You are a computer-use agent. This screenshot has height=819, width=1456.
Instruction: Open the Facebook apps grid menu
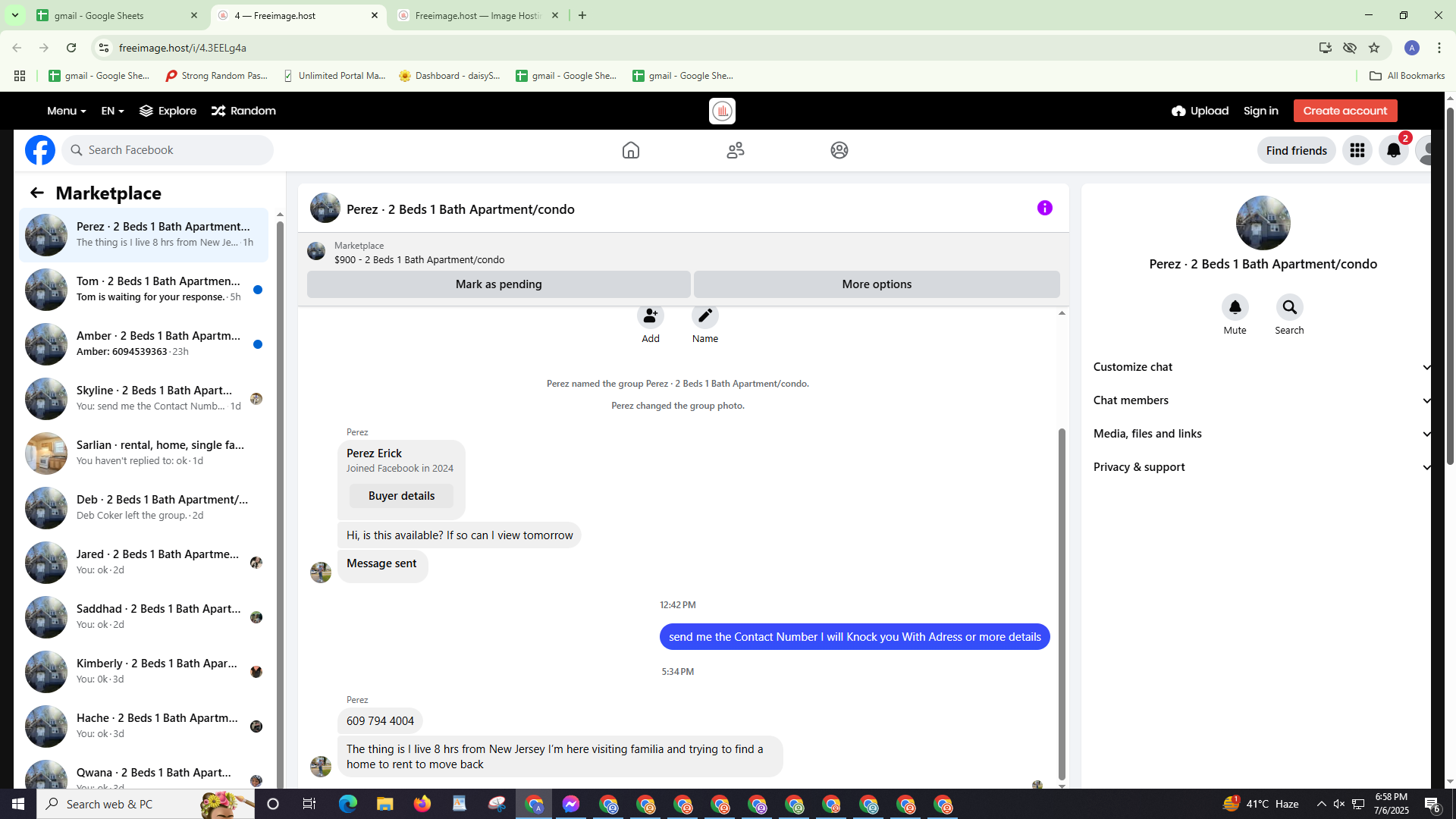[x=1357, y=150]
